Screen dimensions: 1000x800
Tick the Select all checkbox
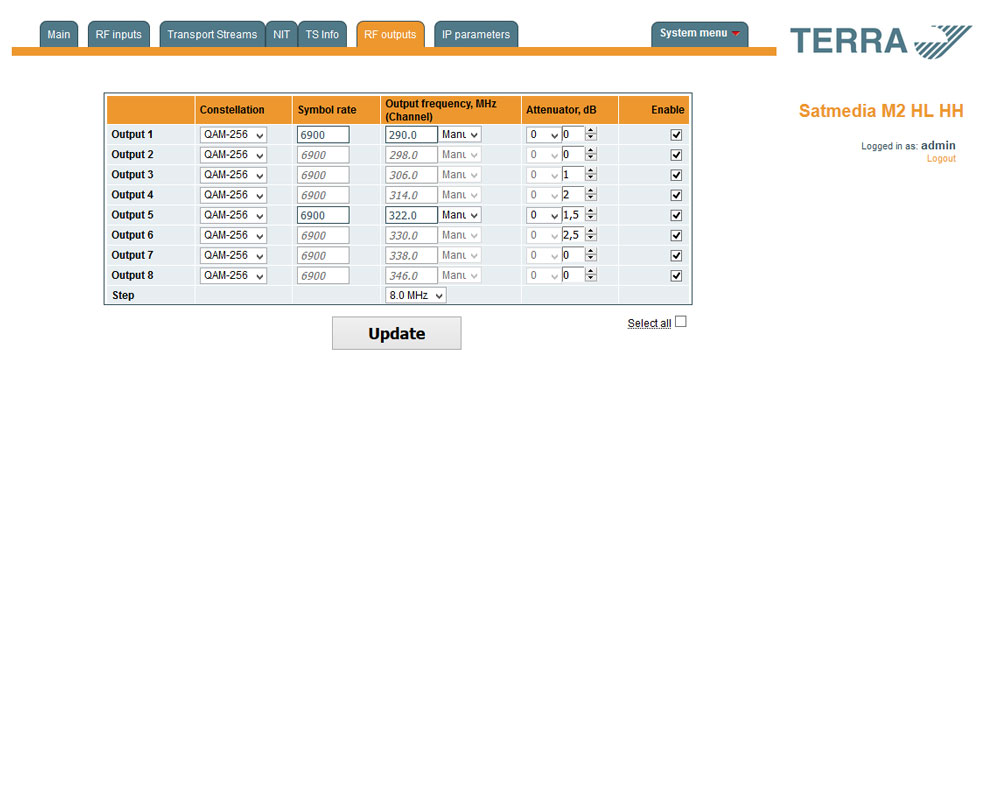[x=681, y=322]
